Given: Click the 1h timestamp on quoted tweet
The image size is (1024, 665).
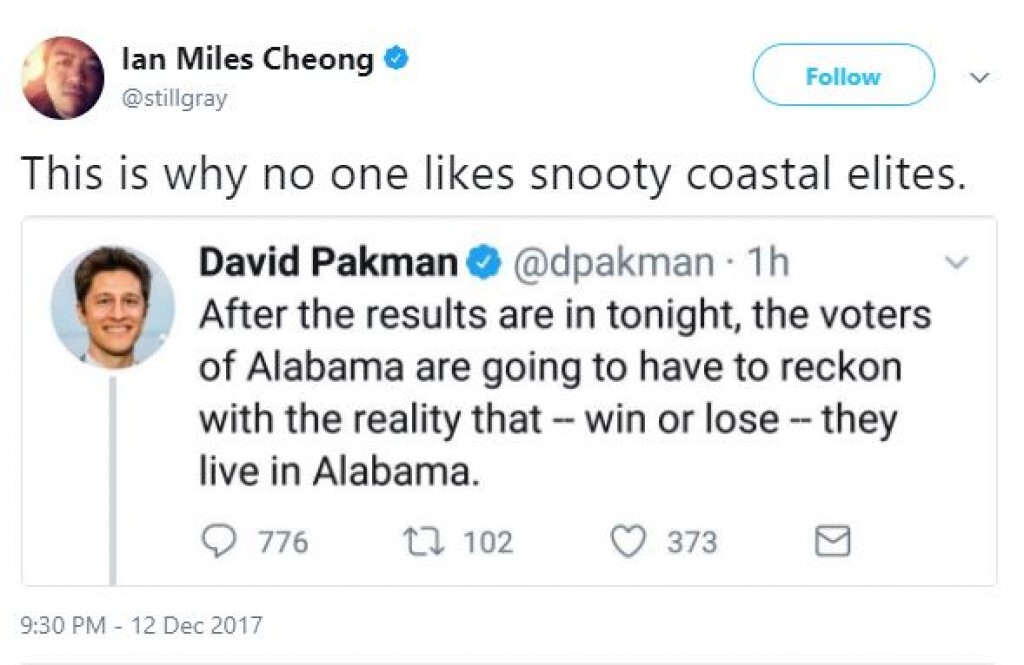Looking at the screenshot, I should 768,262.
